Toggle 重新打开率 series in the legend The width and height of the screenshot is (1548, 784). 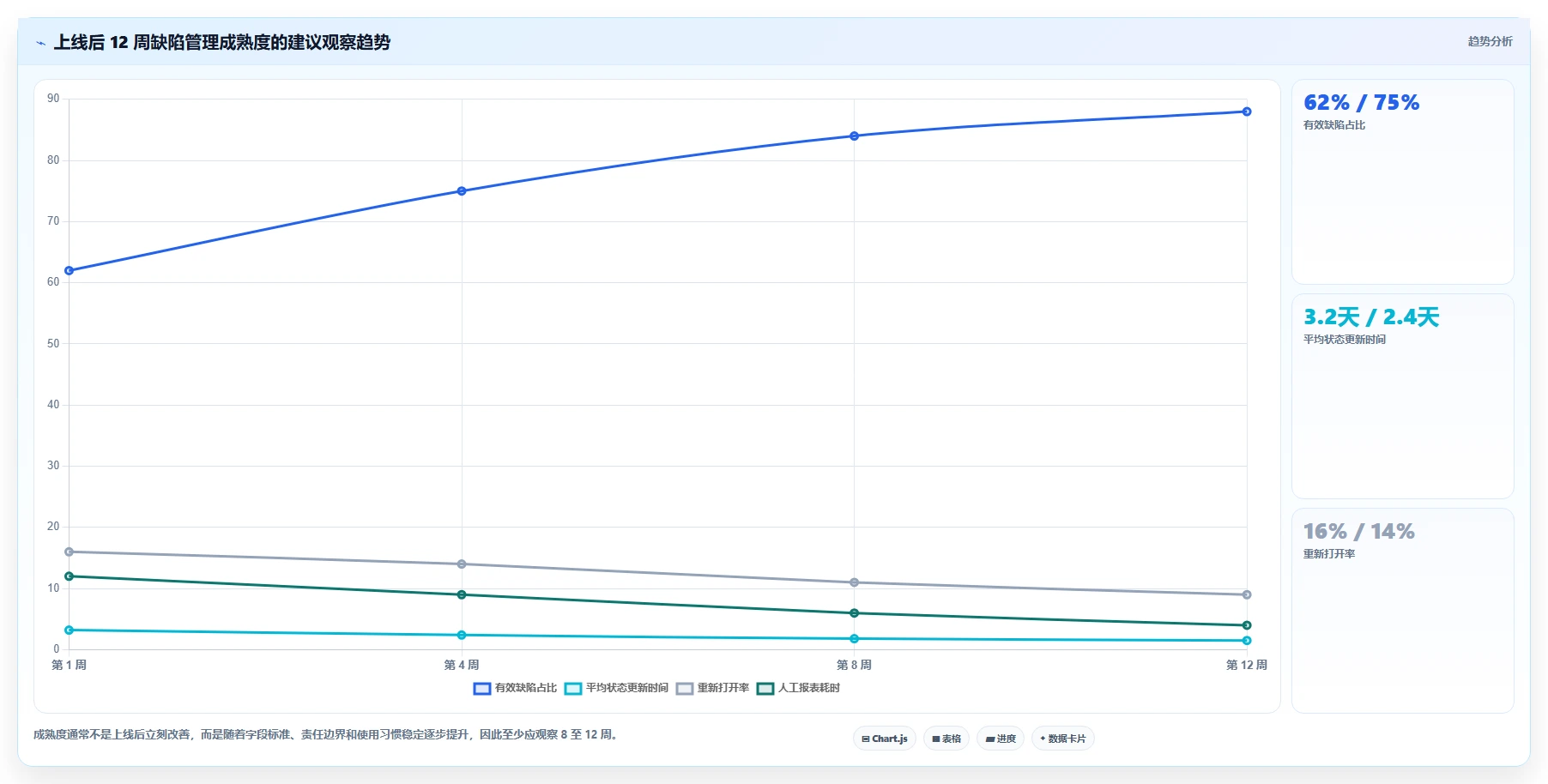[x=712, y=688]
